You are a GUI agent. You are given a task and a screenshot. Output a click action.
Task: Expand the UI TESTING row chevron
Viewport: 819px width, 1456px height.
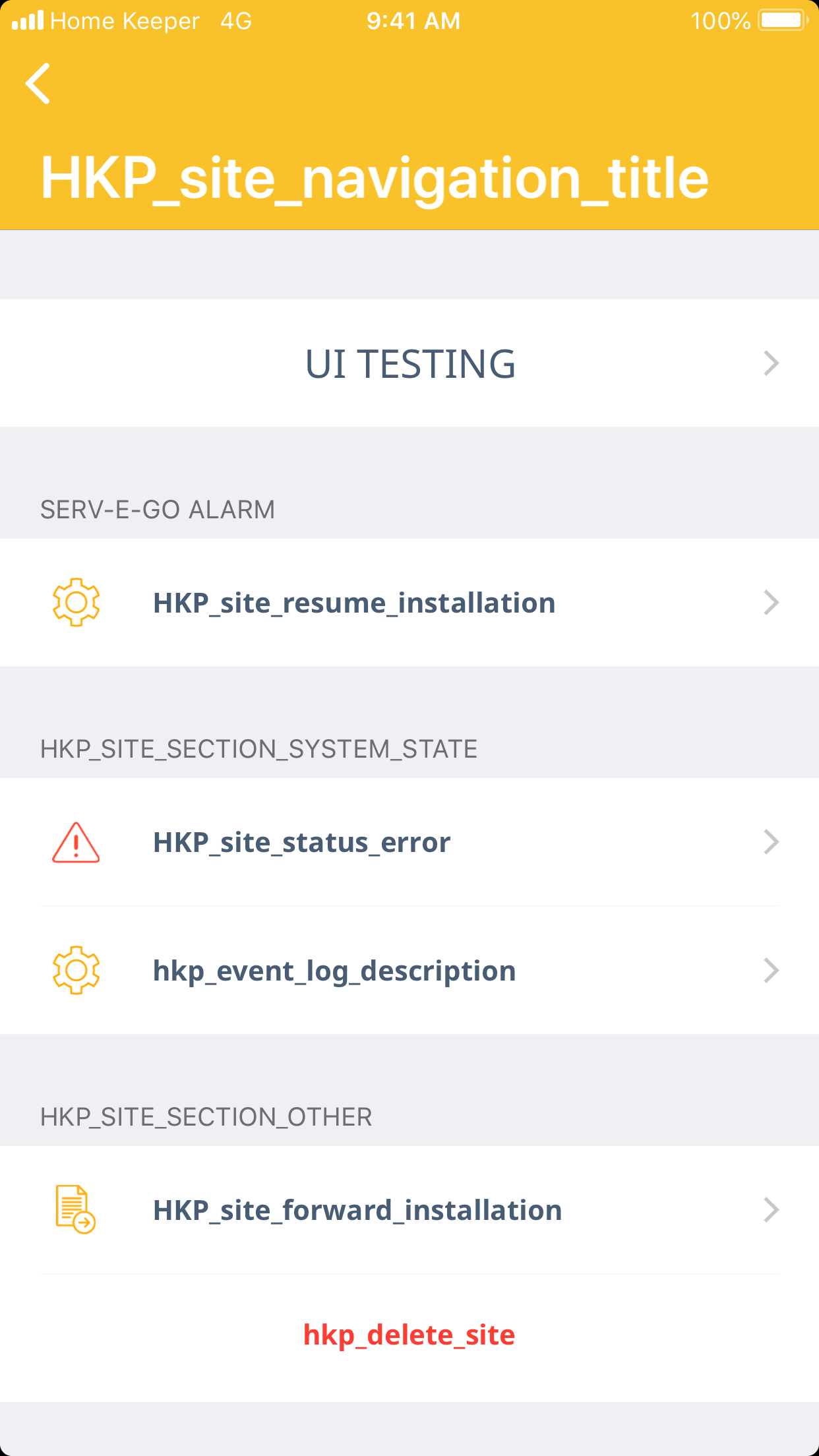click(x=771, y=363)
